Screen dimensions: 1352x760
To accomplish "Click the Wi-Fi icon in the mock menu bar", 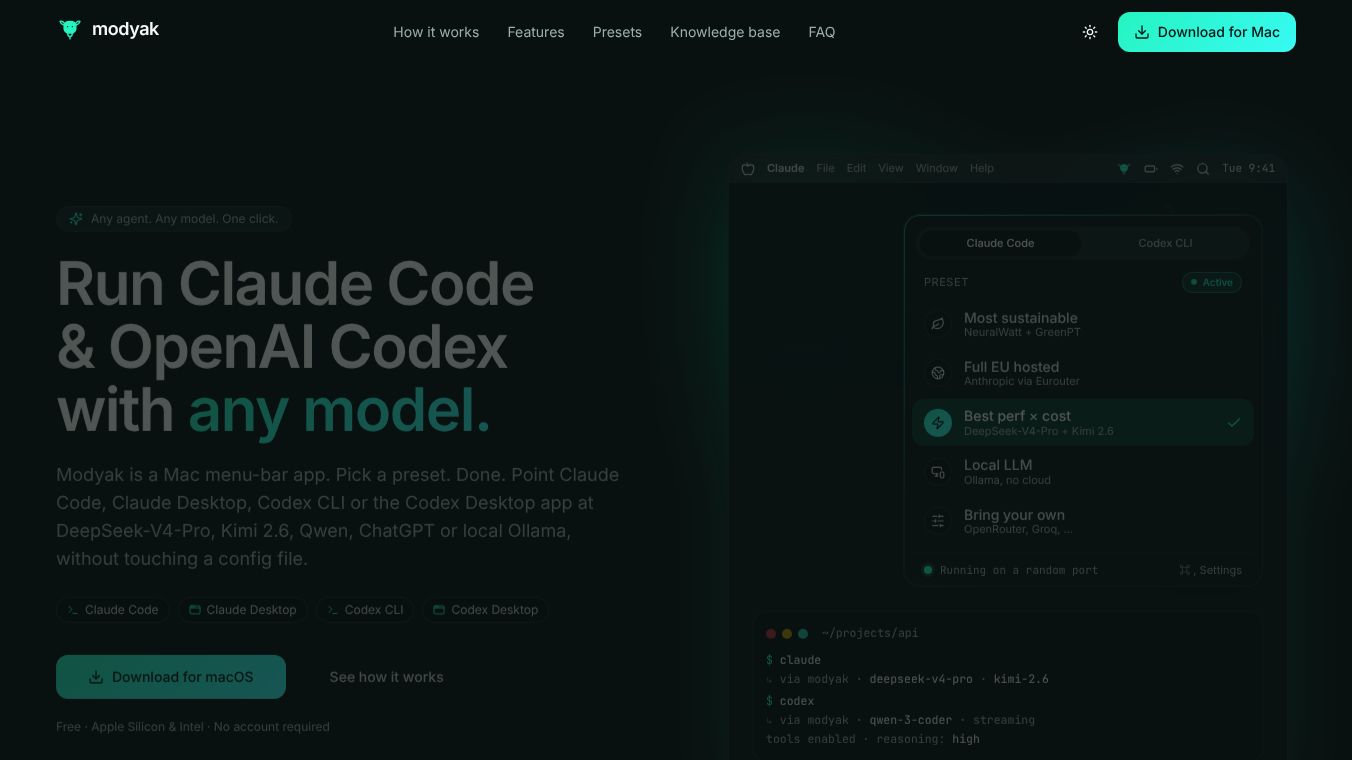I will pyautogui.click(x=1177, y=169).
